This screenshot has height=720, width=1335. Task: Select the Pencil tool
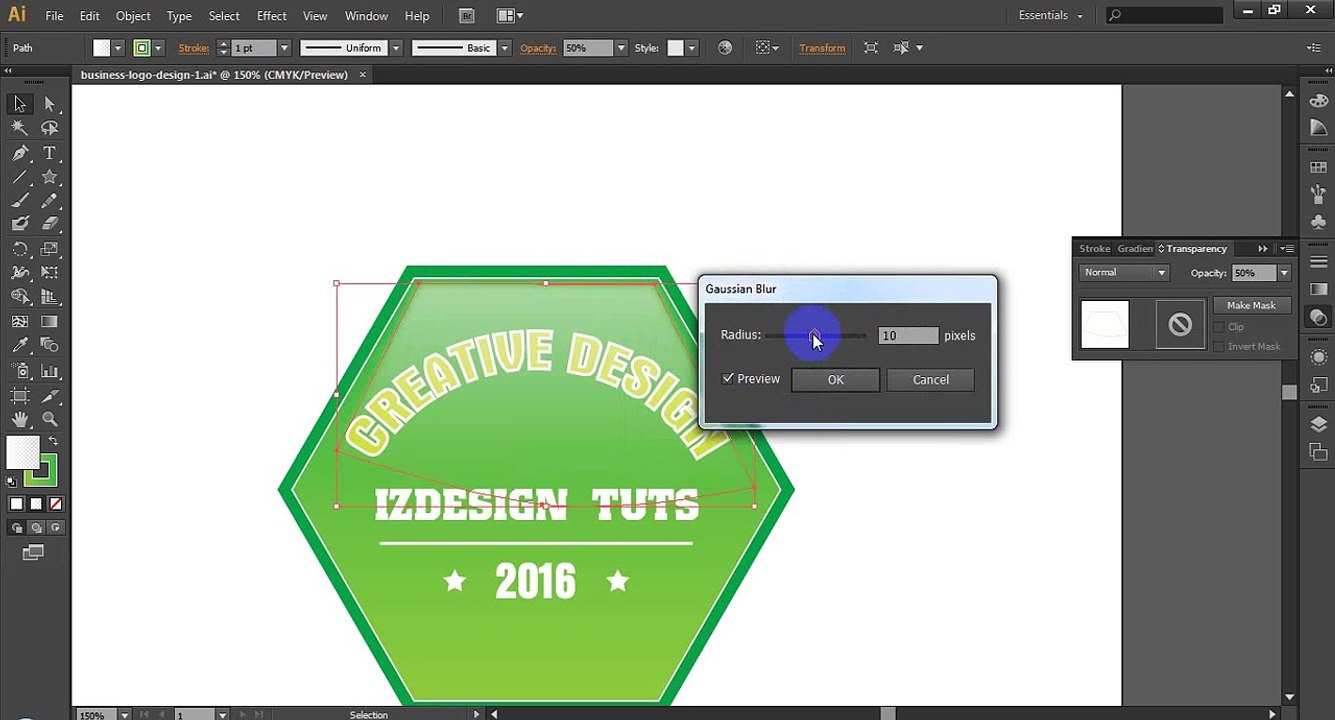point(49,201)
